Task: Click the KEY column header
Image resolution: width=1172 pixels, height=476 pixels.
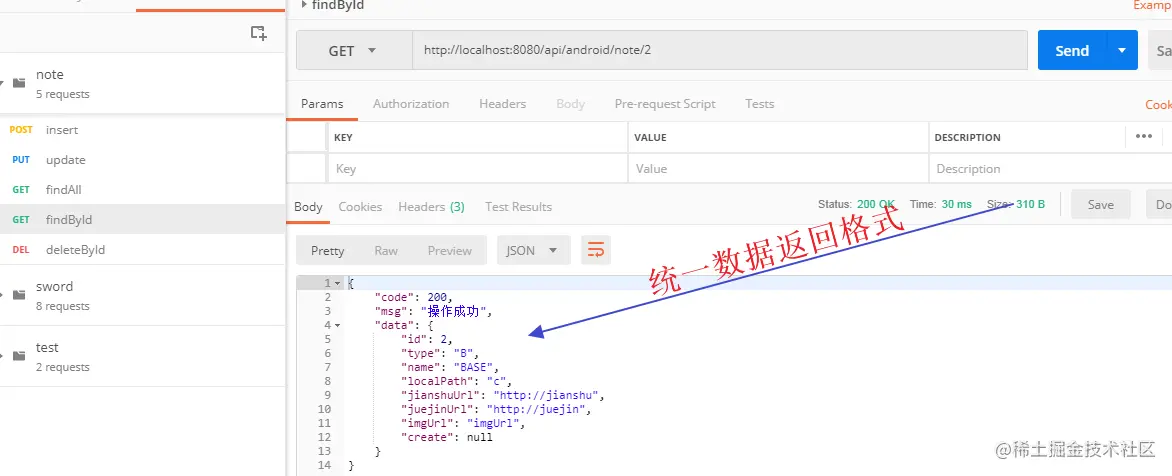Action: coord(343,137)
